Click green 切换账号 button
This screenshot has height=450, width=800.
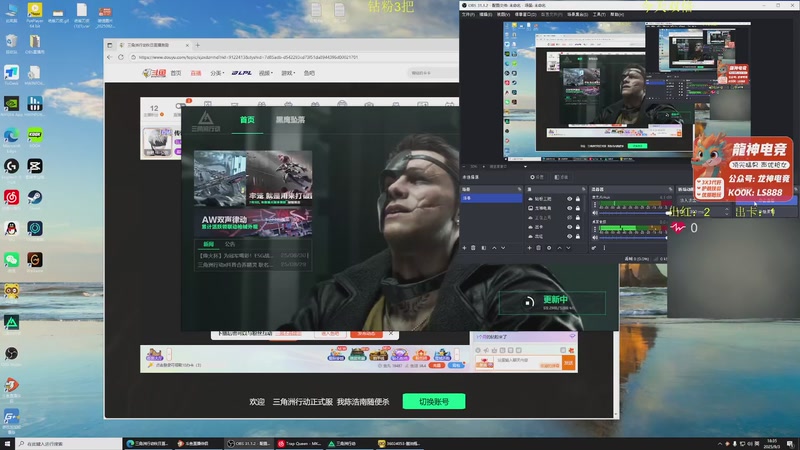click(434, 402)
